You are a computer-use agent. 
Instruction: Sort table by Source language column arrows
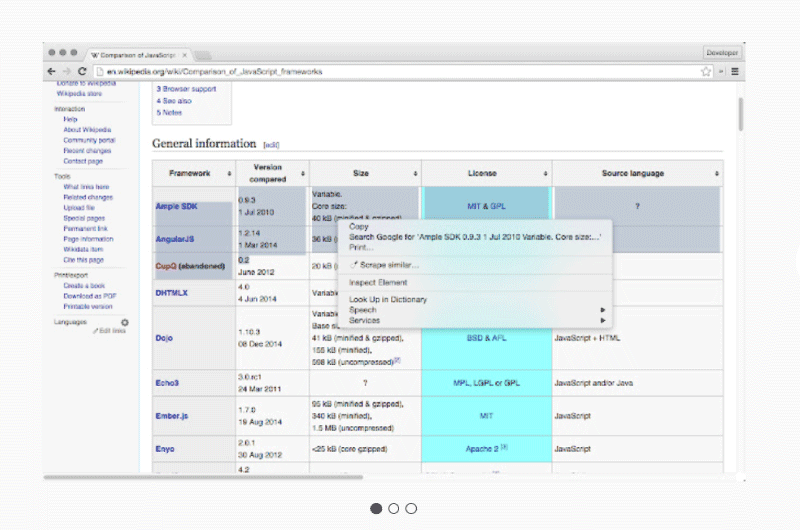(x=717, y=174)
